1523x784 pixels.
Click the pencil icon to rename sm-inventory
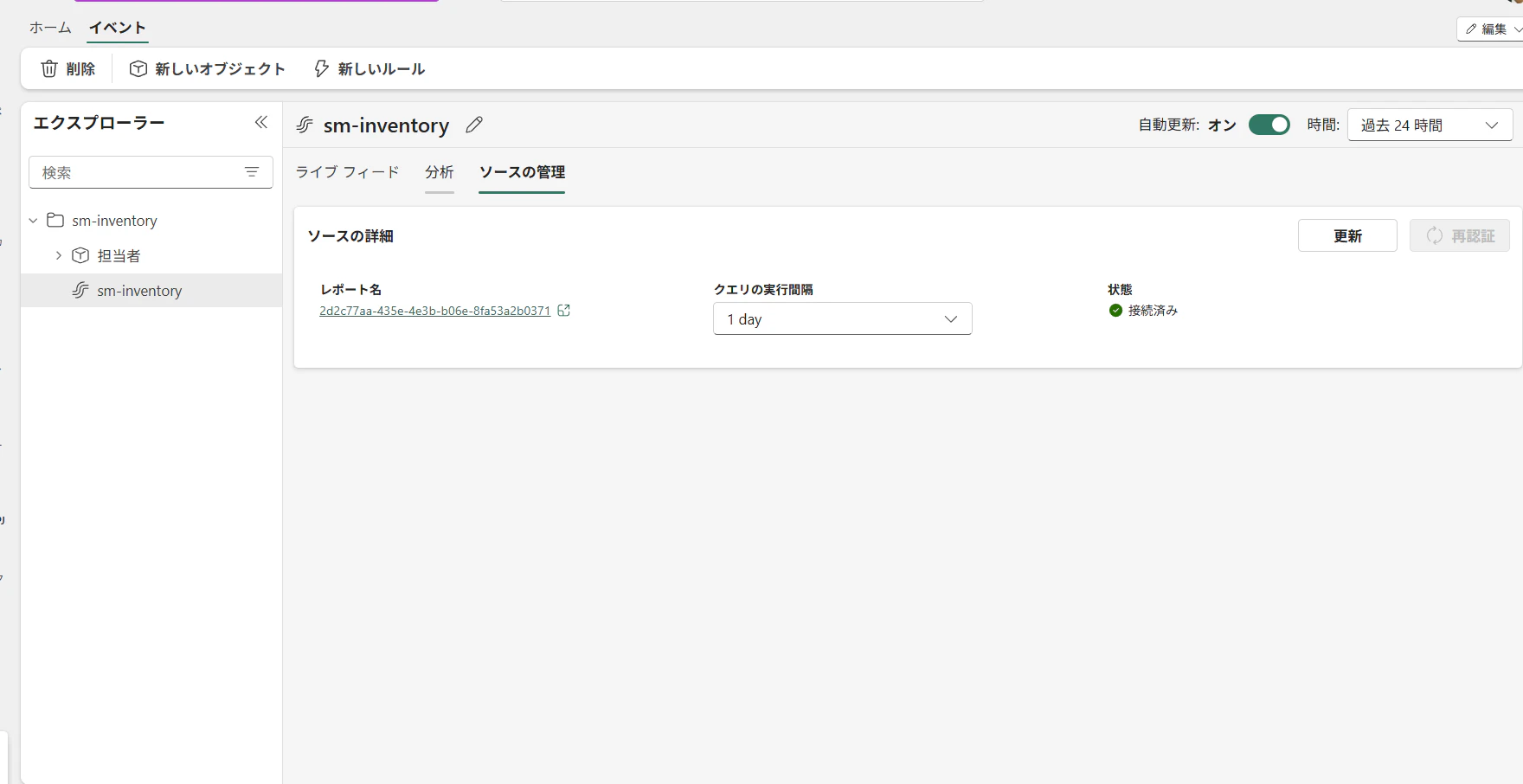474,125
